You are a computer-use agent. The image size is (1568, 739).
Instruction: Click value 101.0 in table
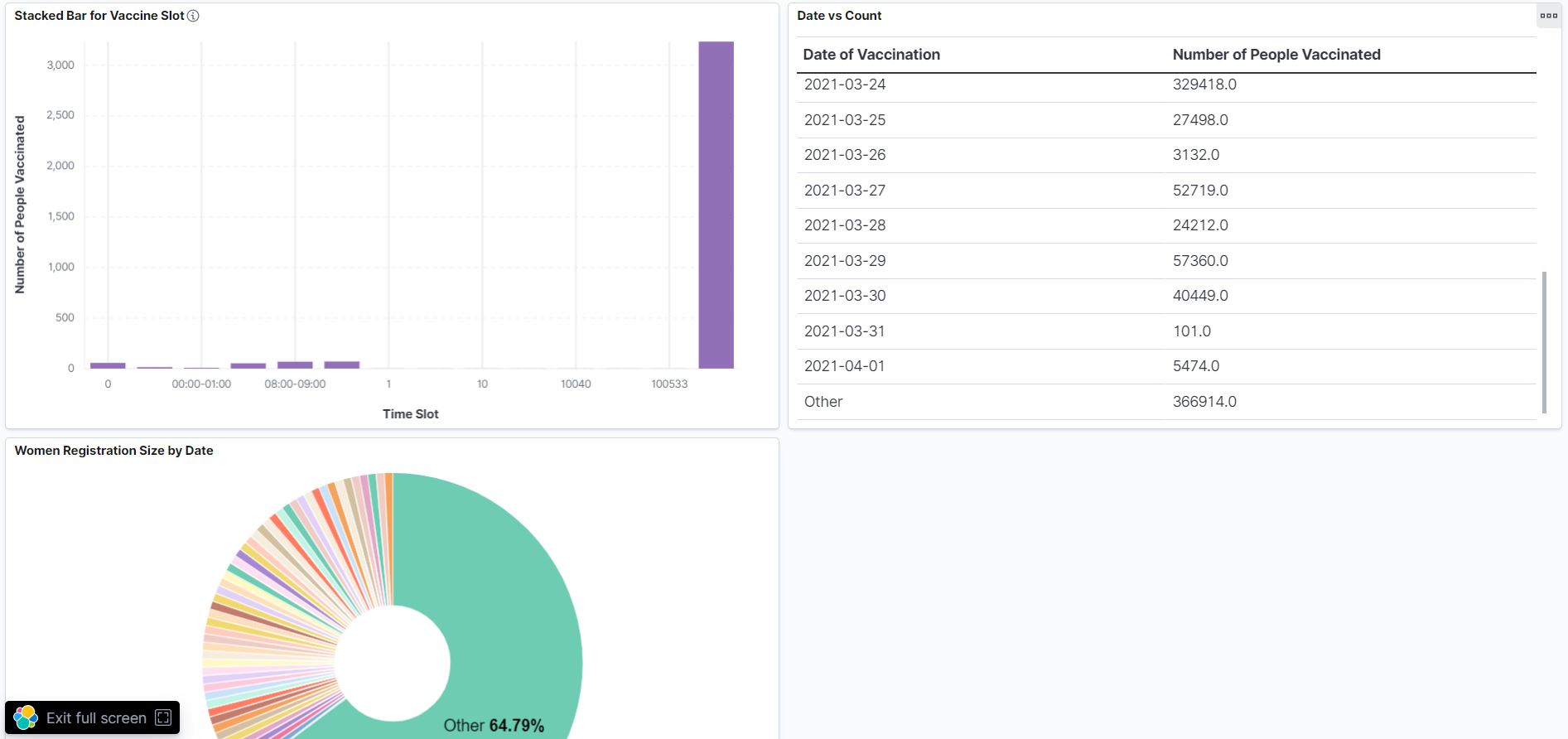coord(1192,331)
